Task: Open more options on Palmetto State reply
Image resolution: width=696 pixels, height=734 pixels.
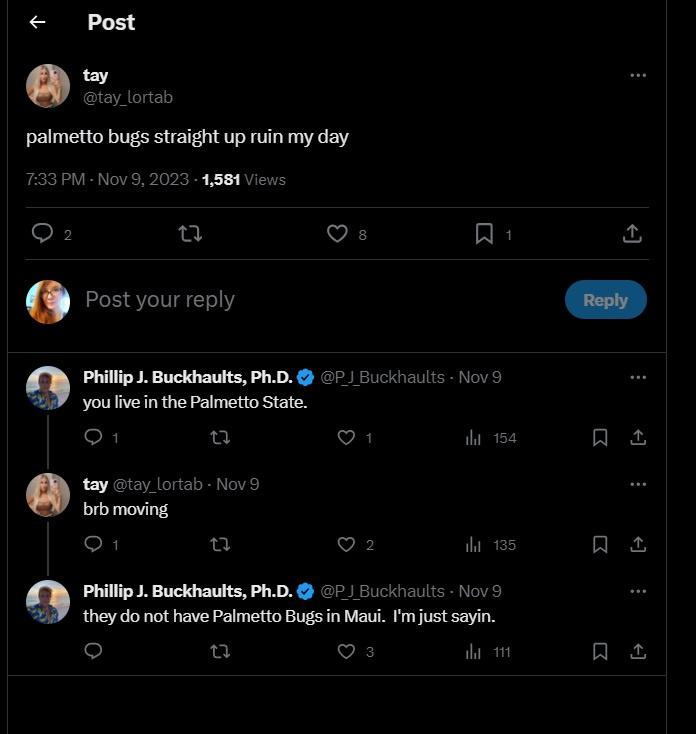Action: coord(638,377)
